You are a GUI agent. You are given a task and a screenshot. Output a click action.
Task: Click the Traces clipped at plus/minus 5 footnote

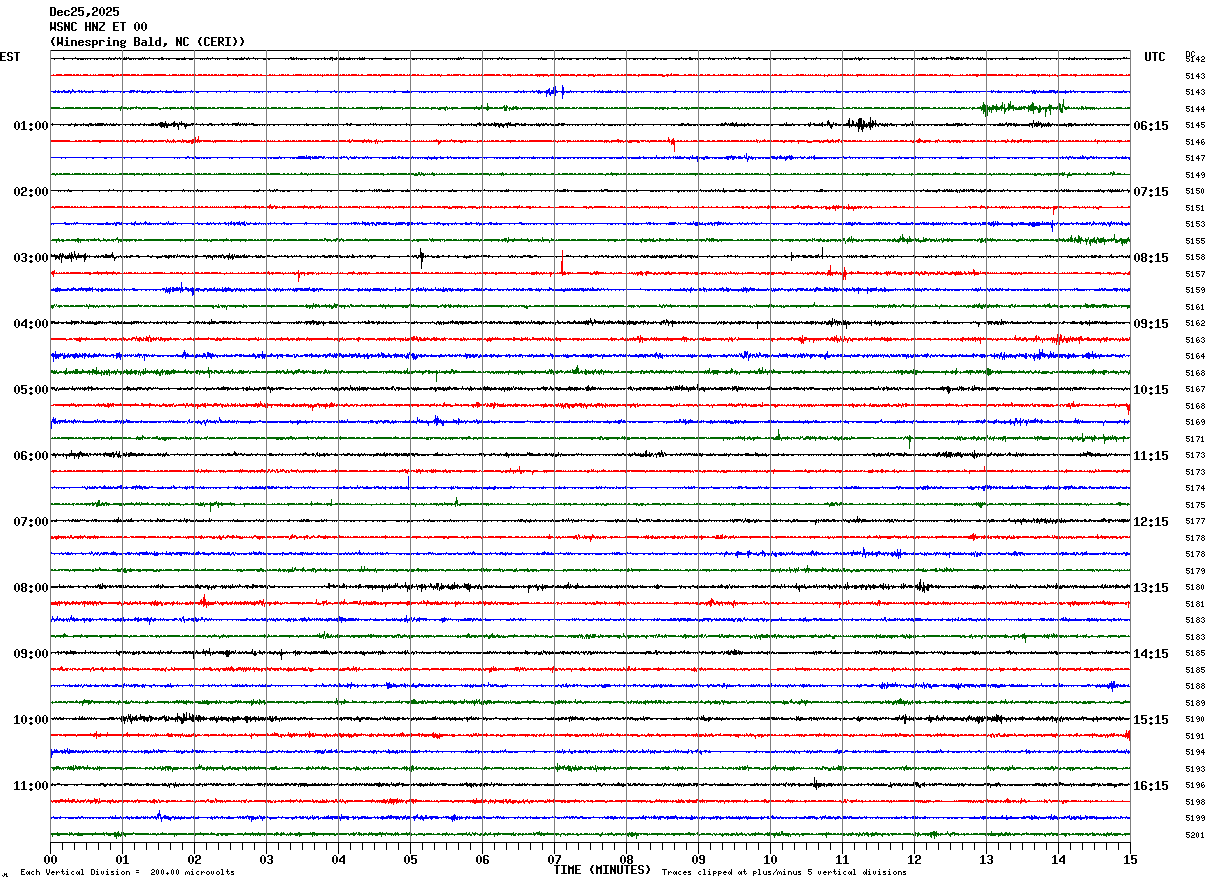[784, 873]
